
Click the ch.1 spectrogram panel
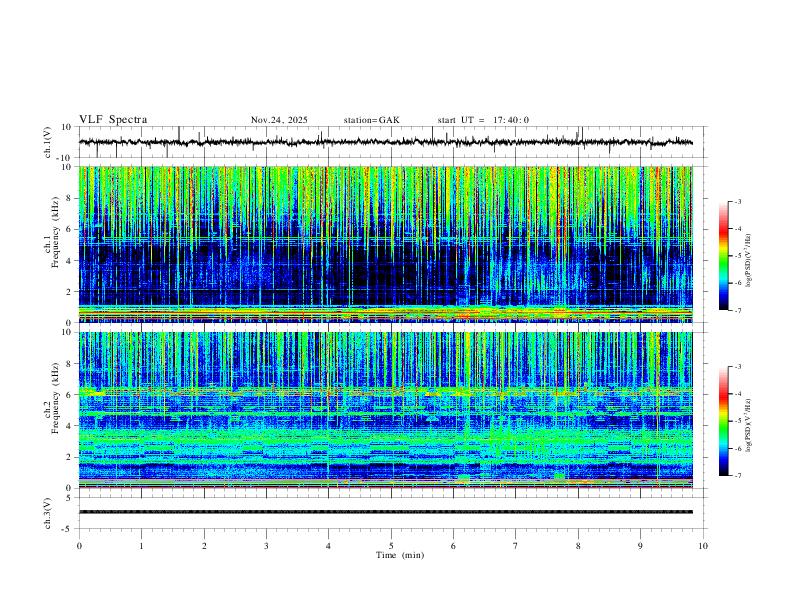(386, 244)
